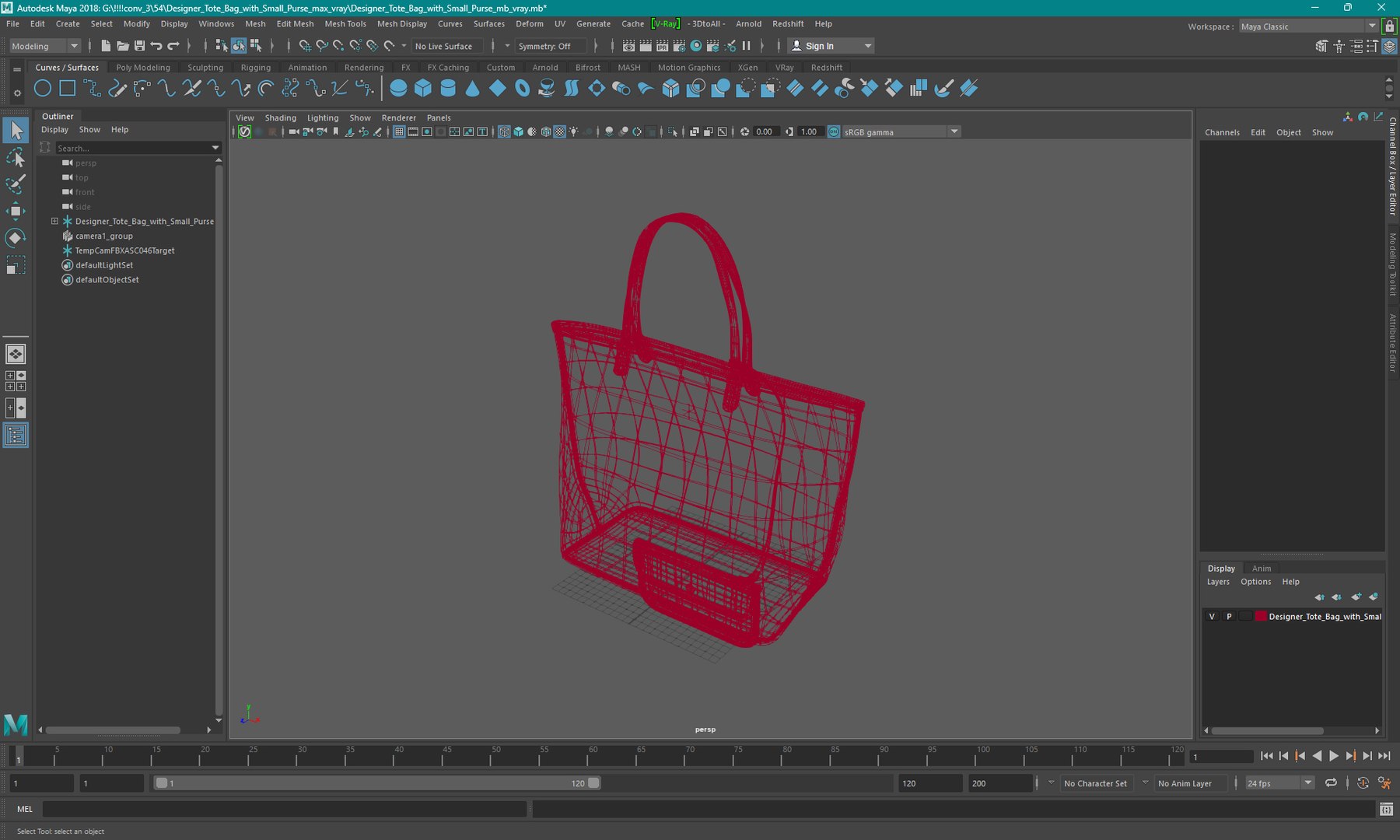Click the playback range slider bar

376,783
